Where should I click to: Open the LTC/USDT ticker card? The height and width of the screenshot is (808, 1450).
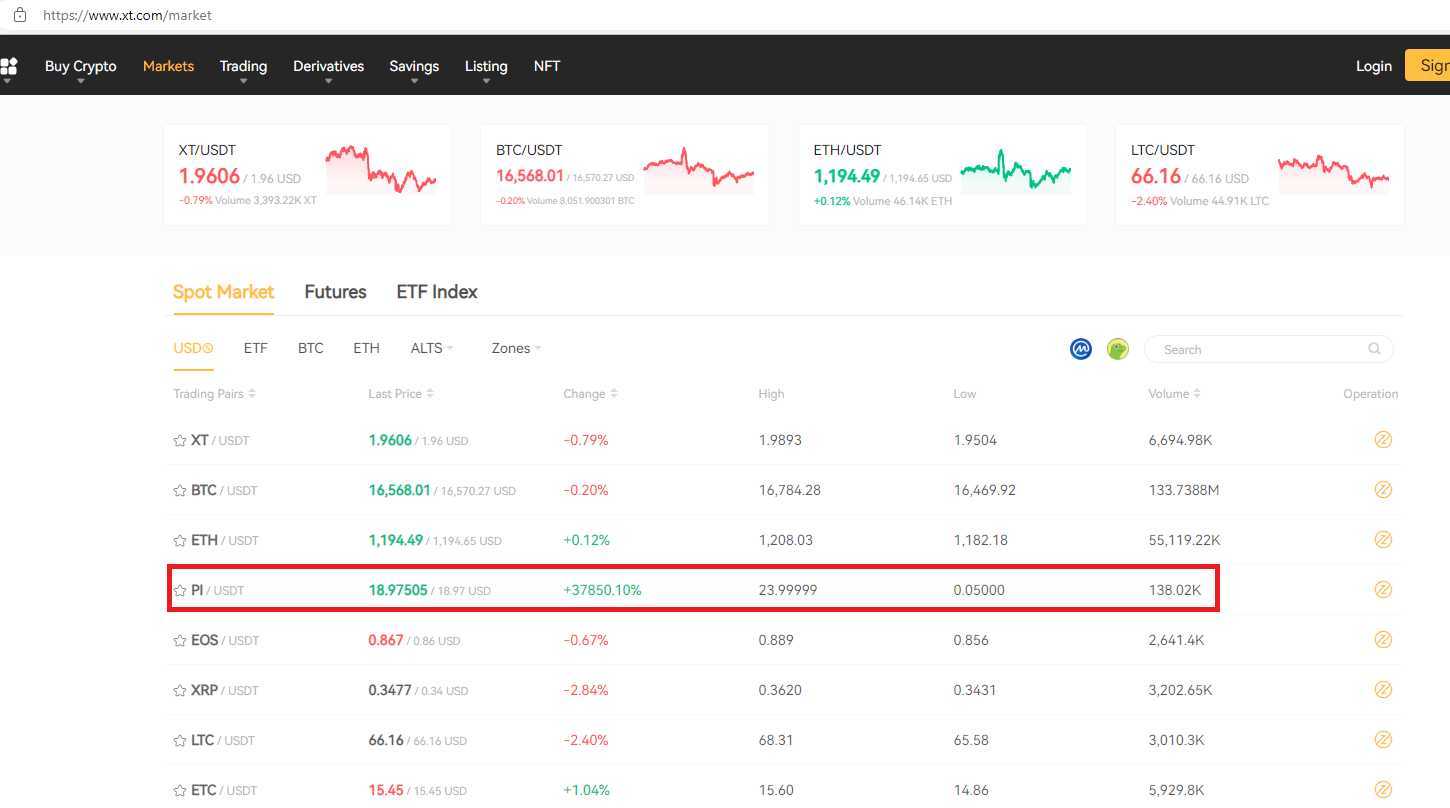1260,175
